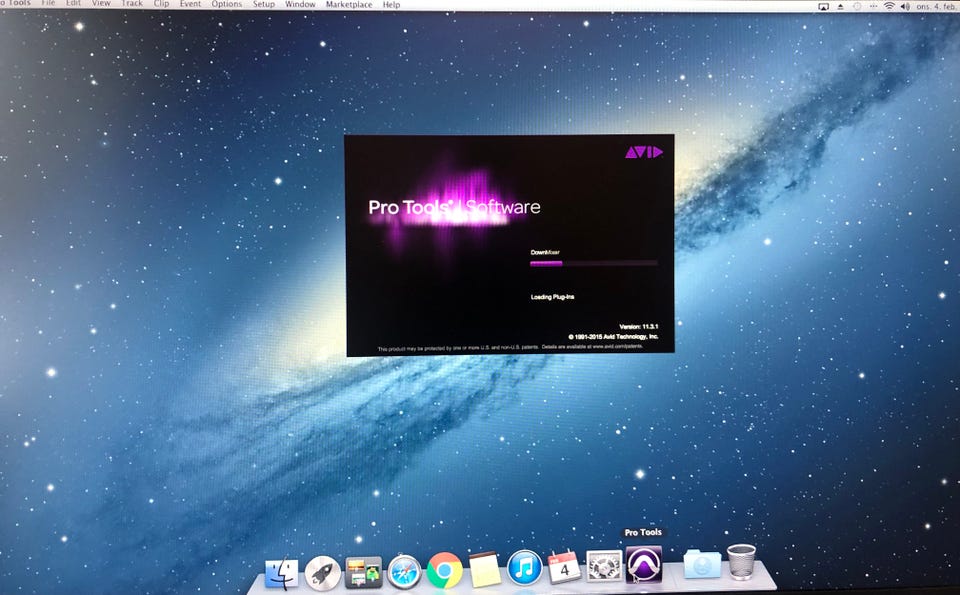Image resolution: width=960 pixels, height=595 pixels.
Task: Click the Avid Technology copyright line
Action: (613, 337)
